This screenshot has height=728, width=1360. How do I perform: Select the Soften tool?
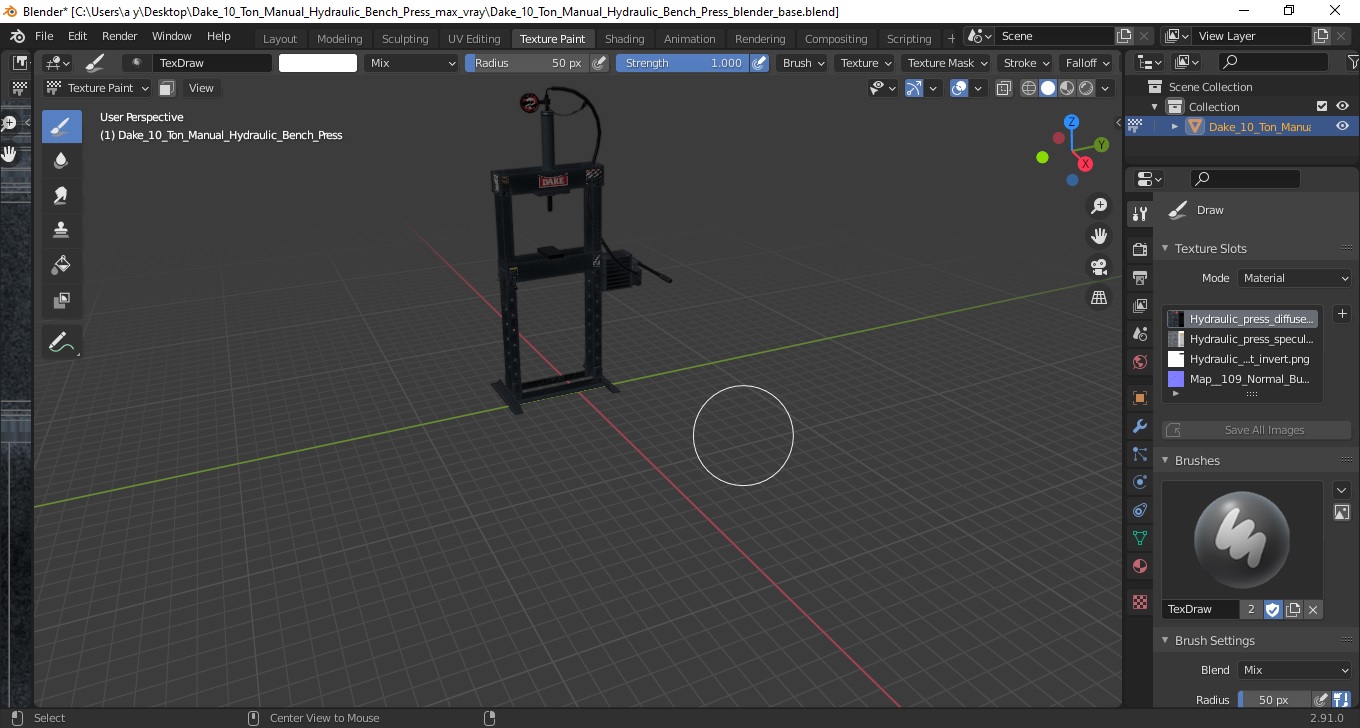point(61,161)
